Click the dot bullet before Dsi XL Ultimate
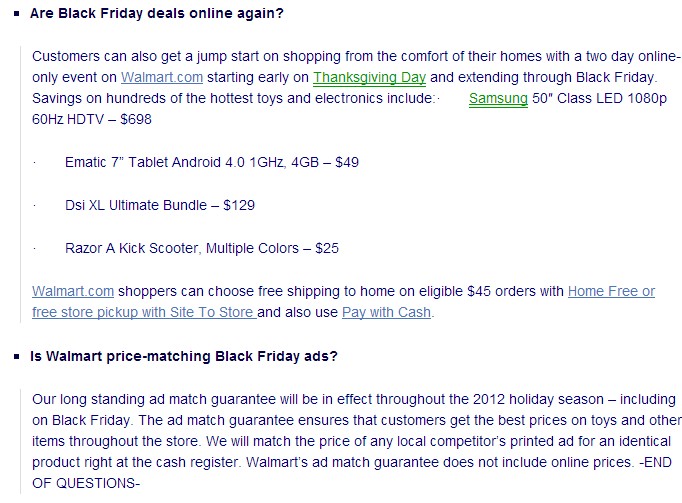 coord(34,206)
